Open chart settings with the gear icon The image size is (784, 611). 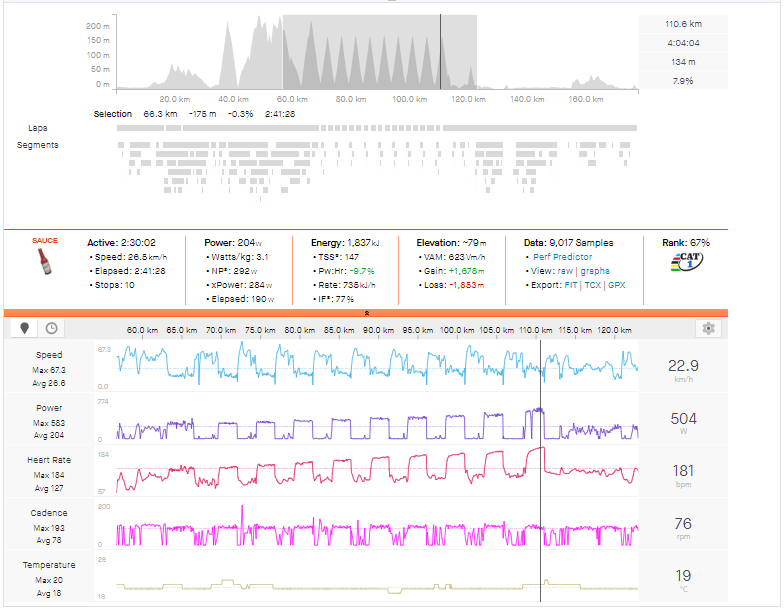pyautogui.click(x=708, y=328)
